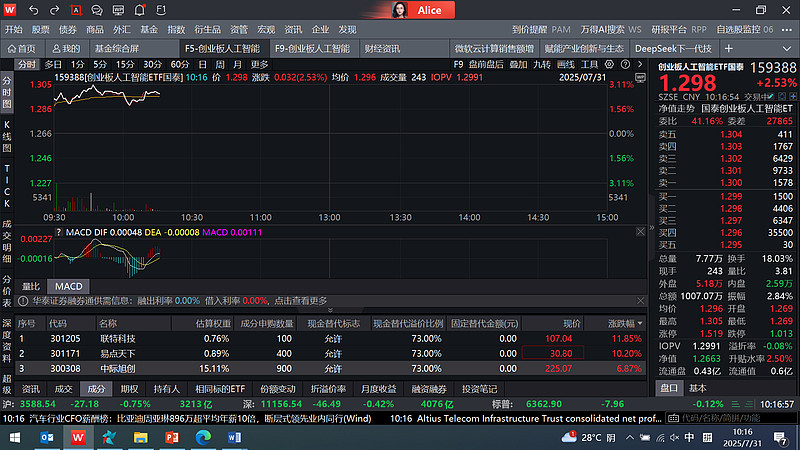Open the 衍生品 menu

(207, 30)
